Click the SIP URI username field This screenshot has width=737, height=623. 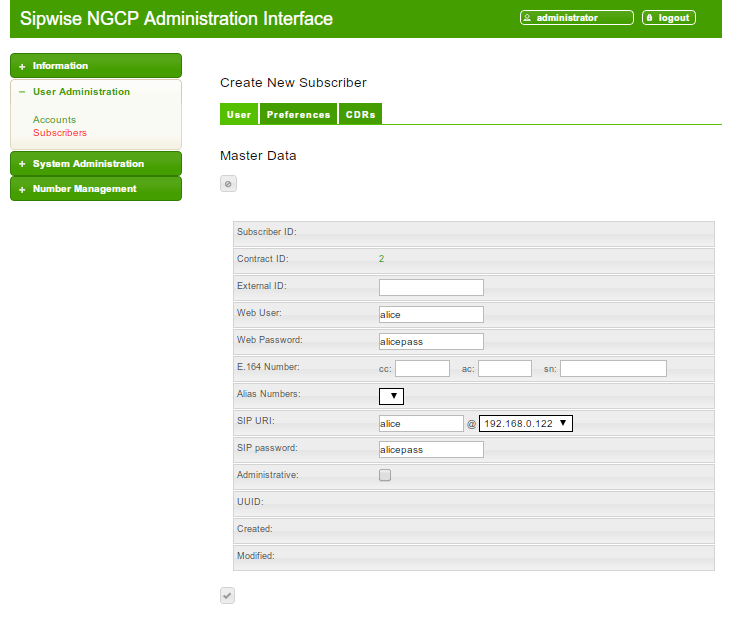421,423
